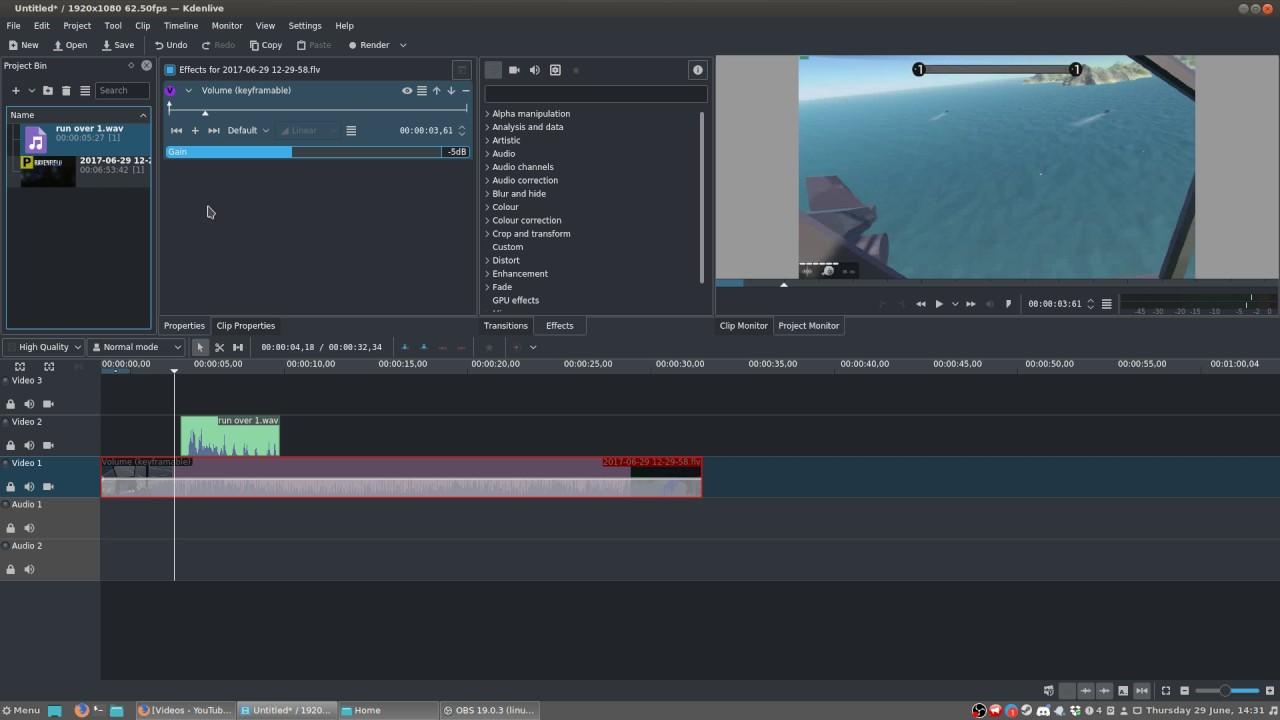Open Project Monitor options hamburger menu
Screen dimensions: 1280x720
coord(1107,304)
